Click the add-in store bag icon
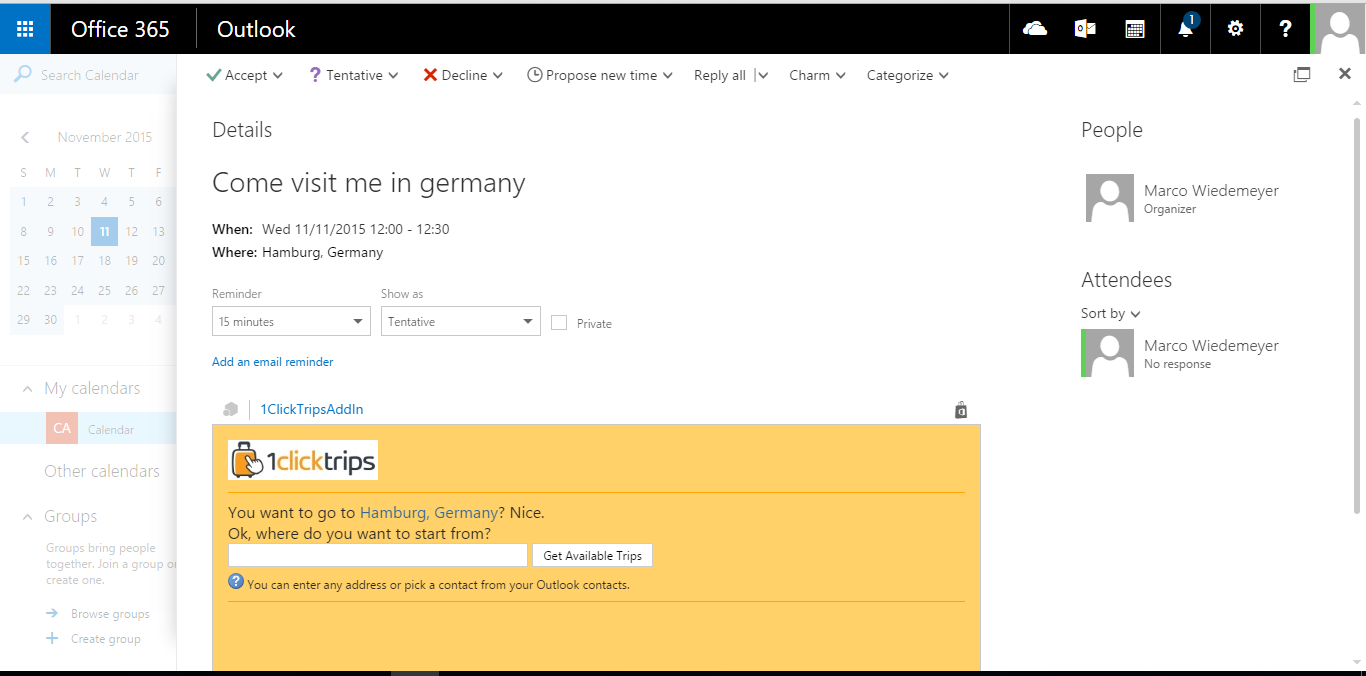Screen dimensions: 1366x676 (x=961, y=410)
